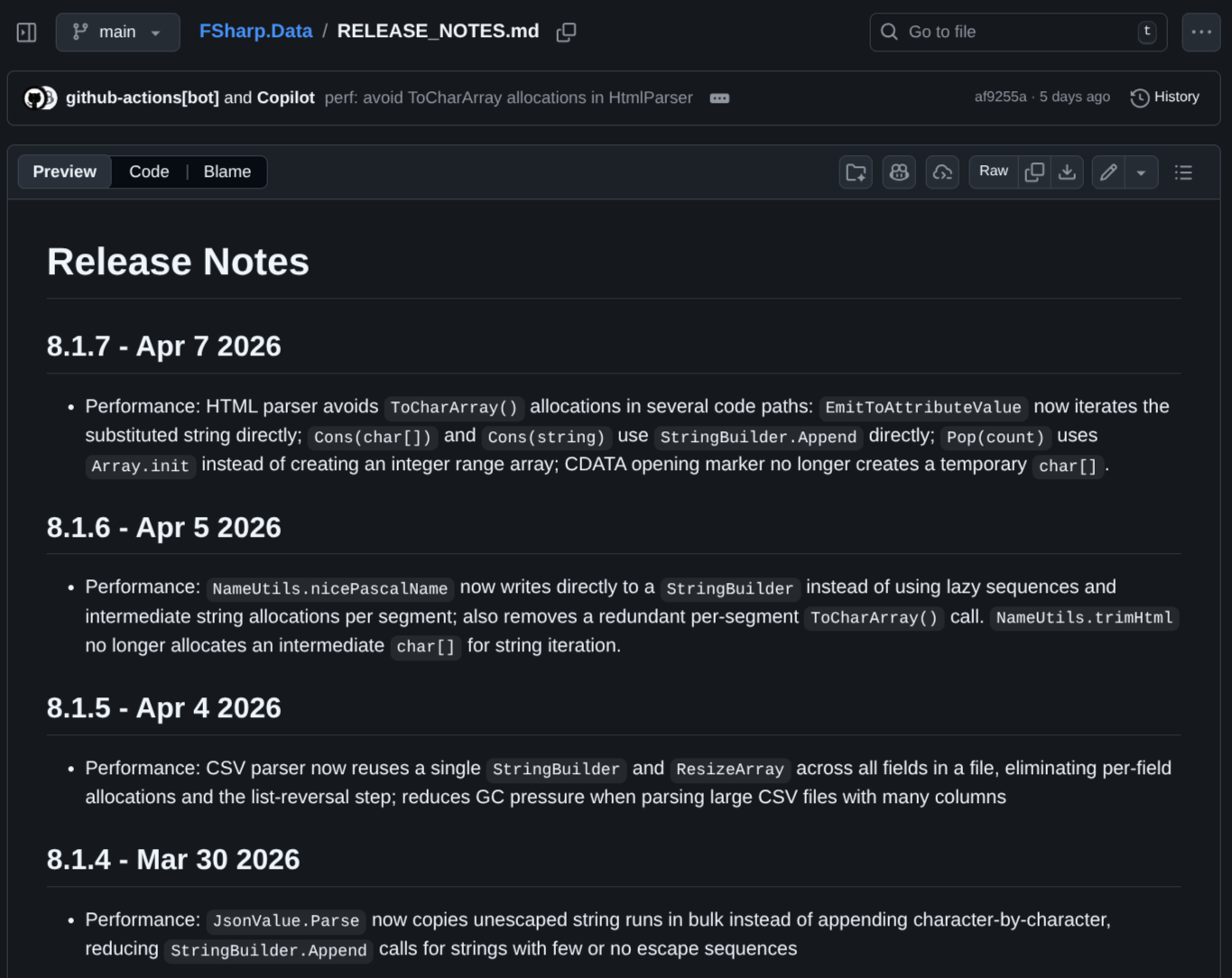Open the FSharp.Data repository link
This screenshot has height=978, width=1232.
point(255,32)
